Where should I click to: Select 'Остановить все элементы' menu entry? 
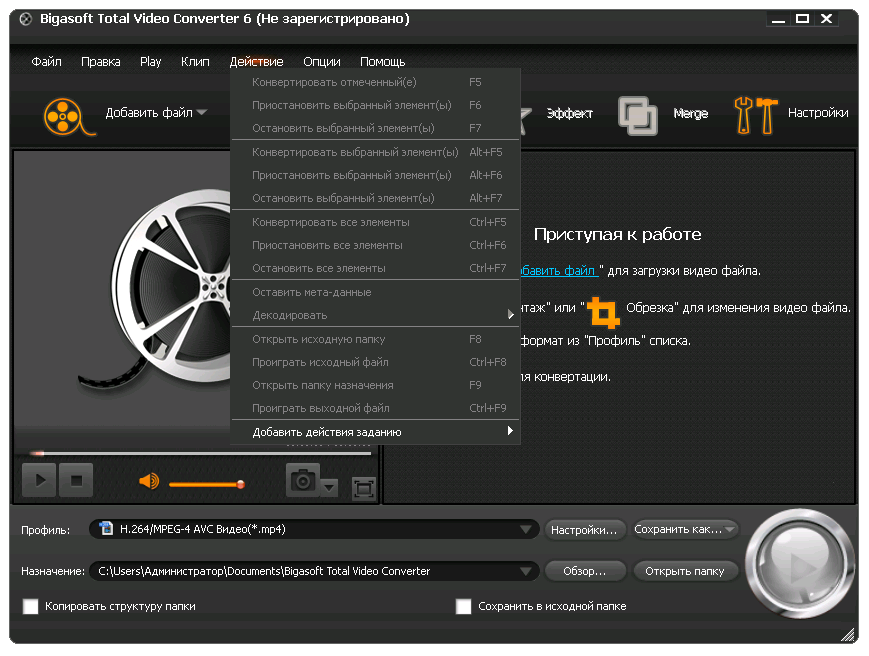coord(375,268)
